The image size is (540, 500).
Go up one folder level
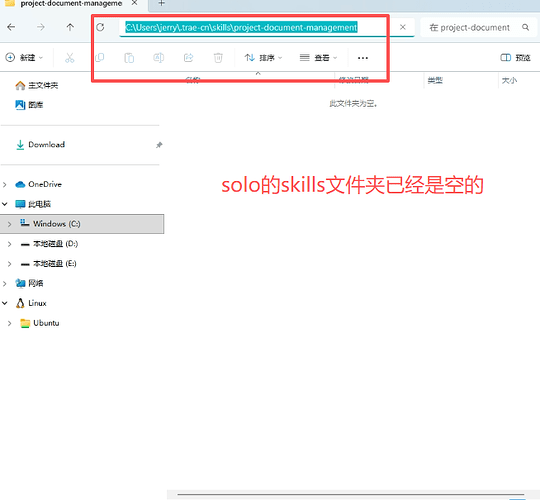point(70,27)
